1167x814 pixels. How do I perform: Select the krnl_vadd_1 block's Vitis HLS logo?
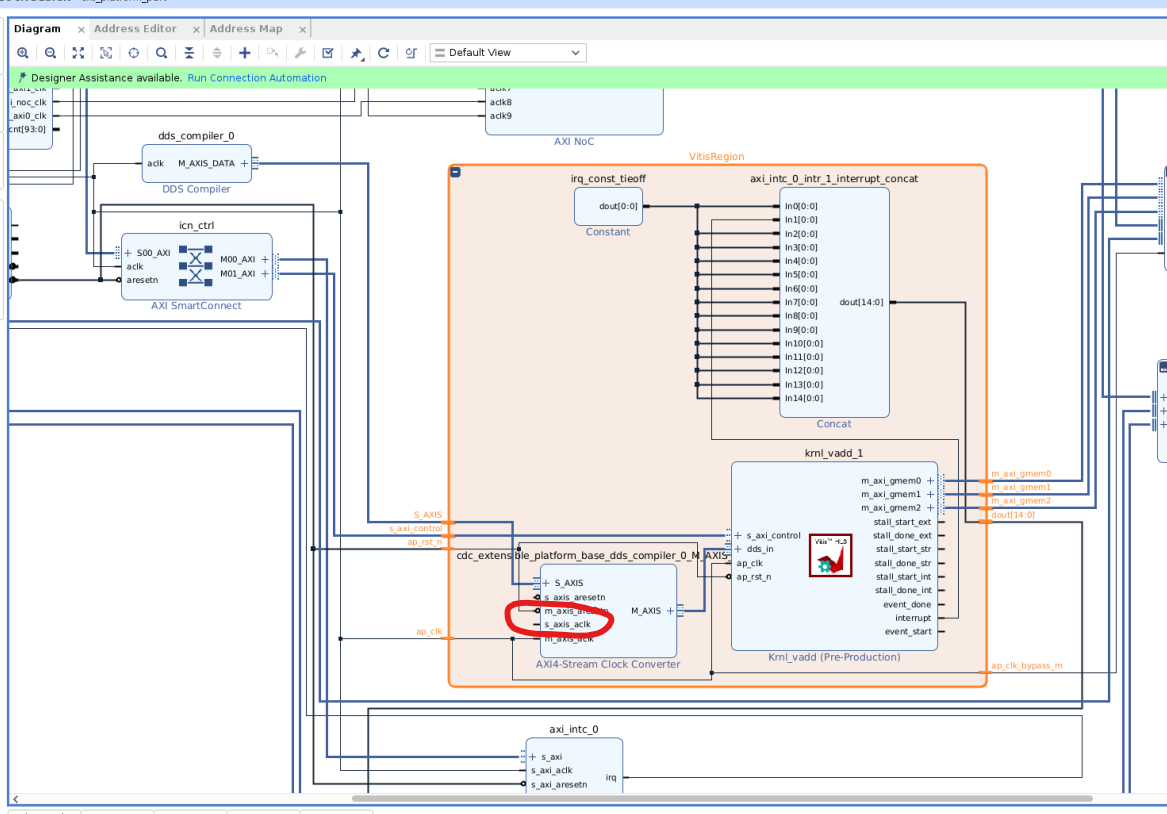(x=831, y=556)
